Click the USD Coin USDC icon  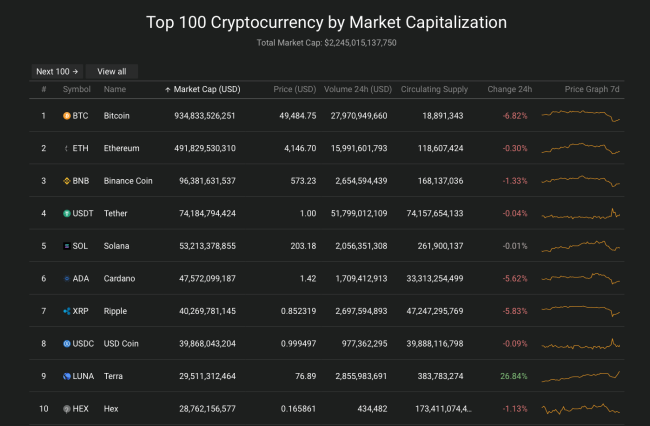67,343
